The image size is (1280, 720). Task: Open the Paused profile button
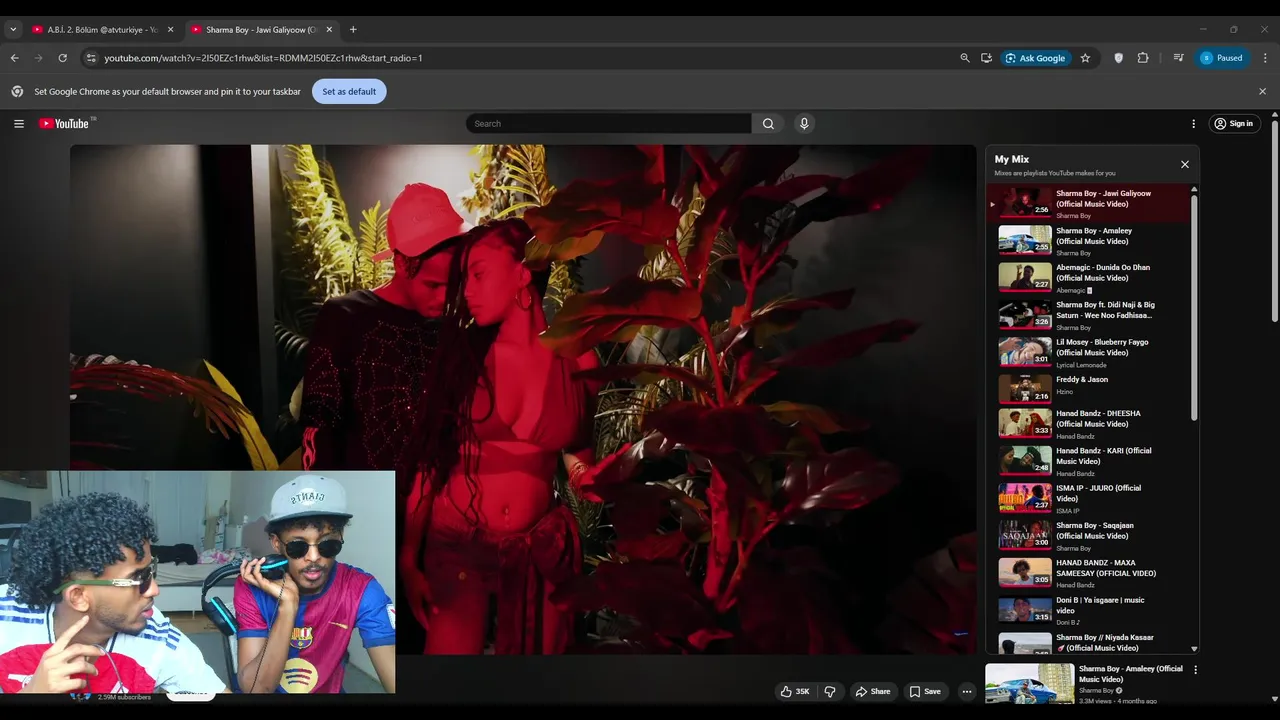1222,58
